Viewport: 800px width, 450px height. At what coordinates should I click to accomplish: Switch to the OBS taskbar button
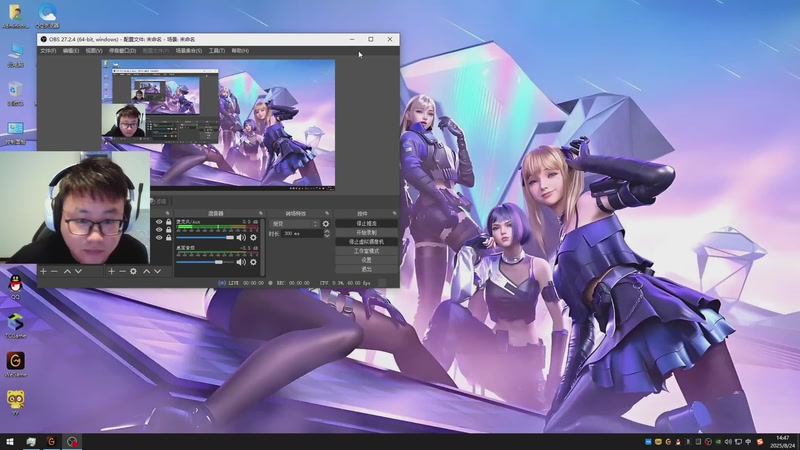click(72, 442)
